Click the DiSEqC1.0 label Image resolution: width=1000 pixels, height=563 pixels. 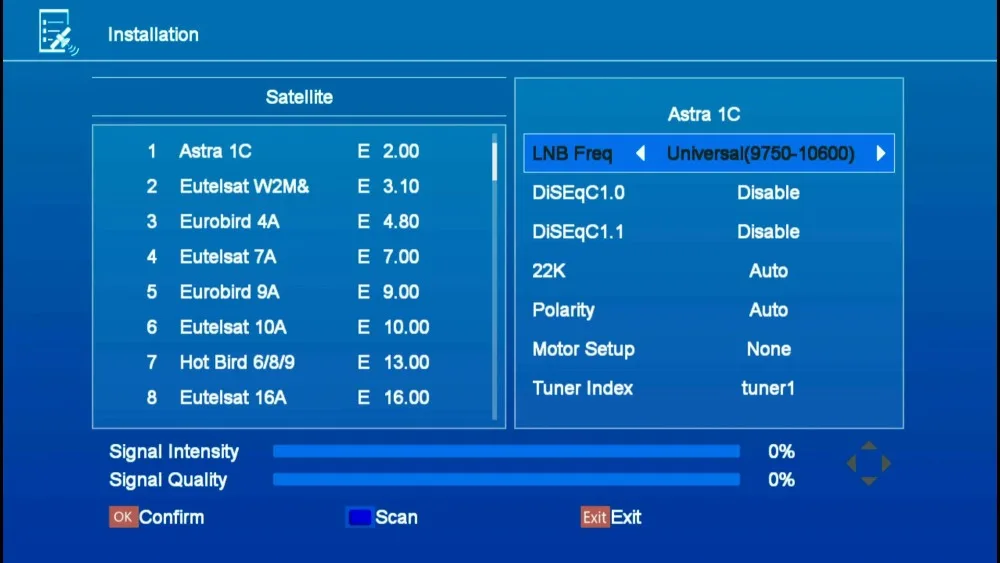(x=578, y=193)
